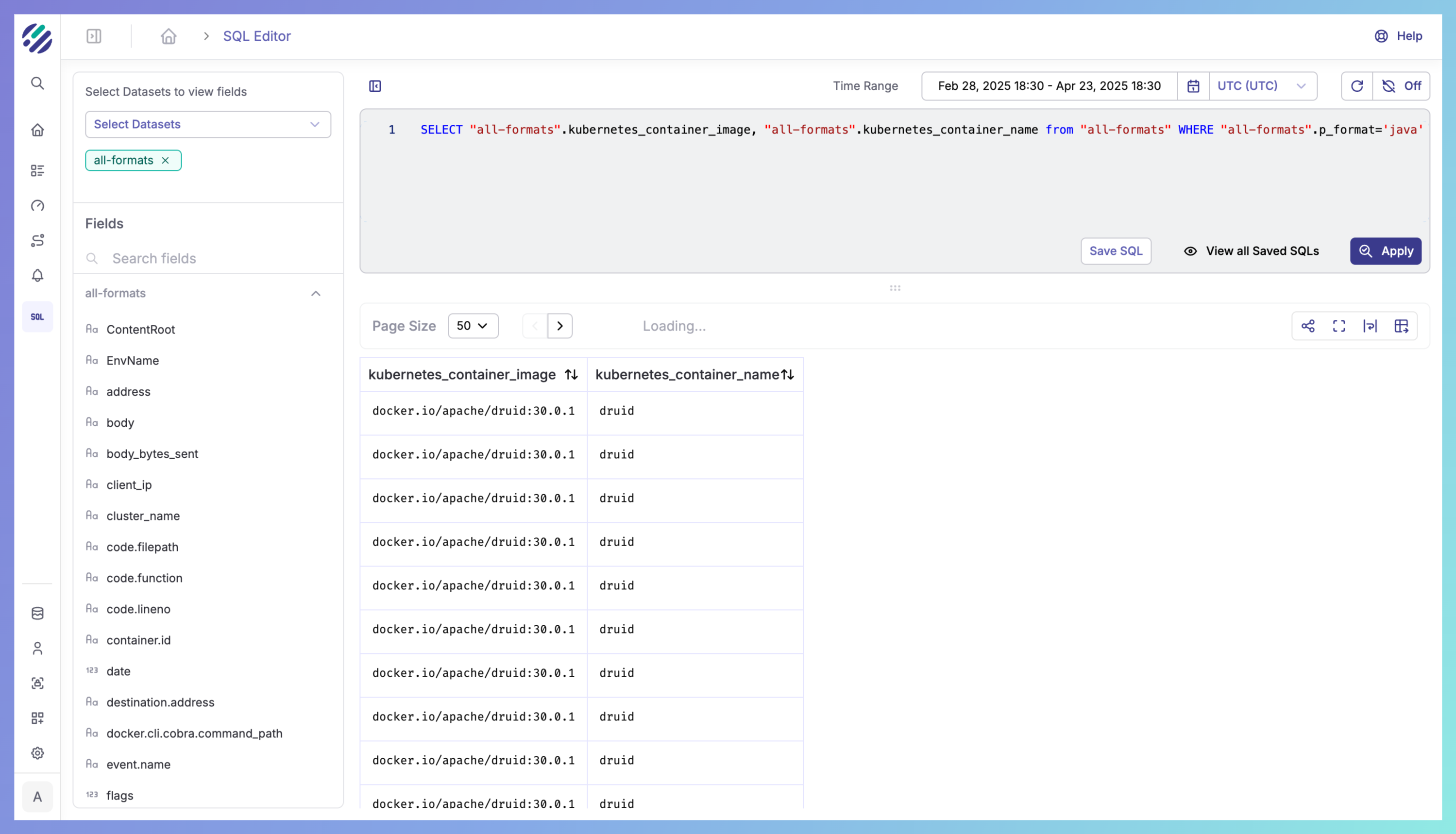Click the Save SQL button

tap(1115, 251)
